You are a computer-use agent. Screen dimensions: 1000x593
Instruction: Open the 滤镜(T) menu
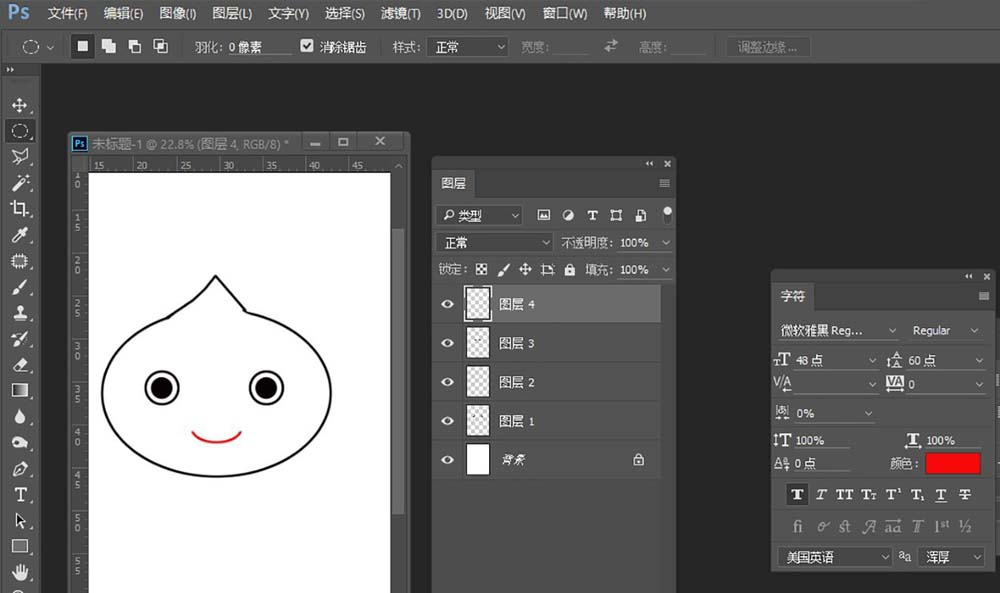(x=400, y=14)
